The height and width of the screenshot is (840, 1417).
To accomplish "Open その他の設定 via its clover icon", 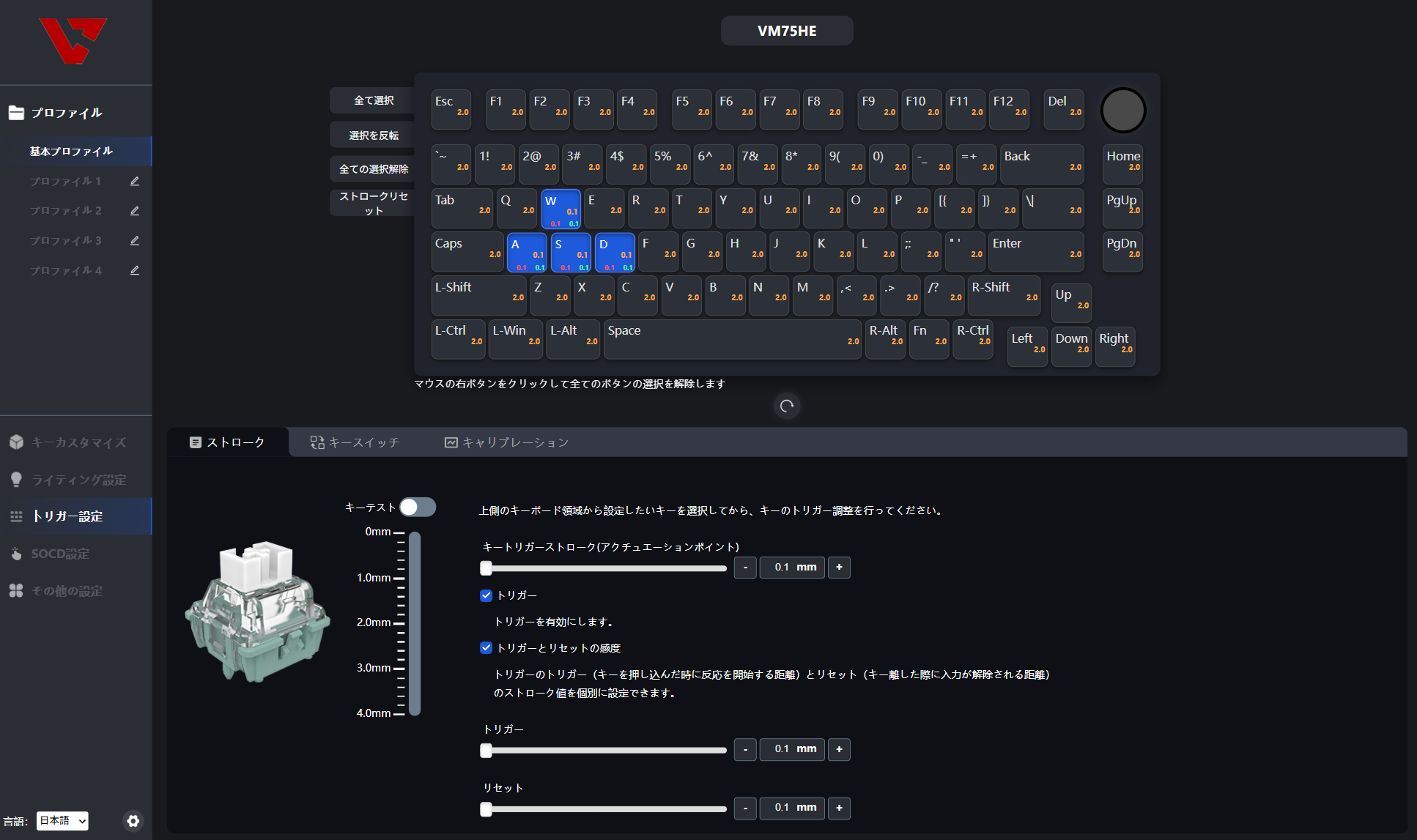I will pyautogui.click(x=17, y=591).
